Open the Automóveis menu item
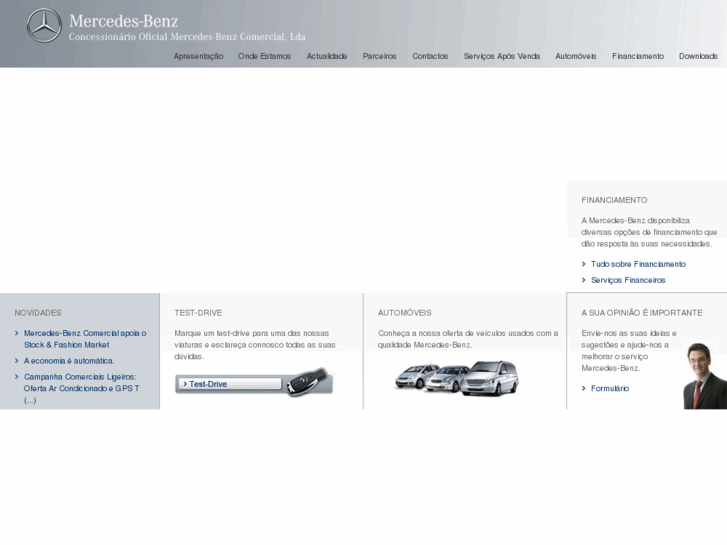This screenshot has width=727, height=545. (575, 56)
